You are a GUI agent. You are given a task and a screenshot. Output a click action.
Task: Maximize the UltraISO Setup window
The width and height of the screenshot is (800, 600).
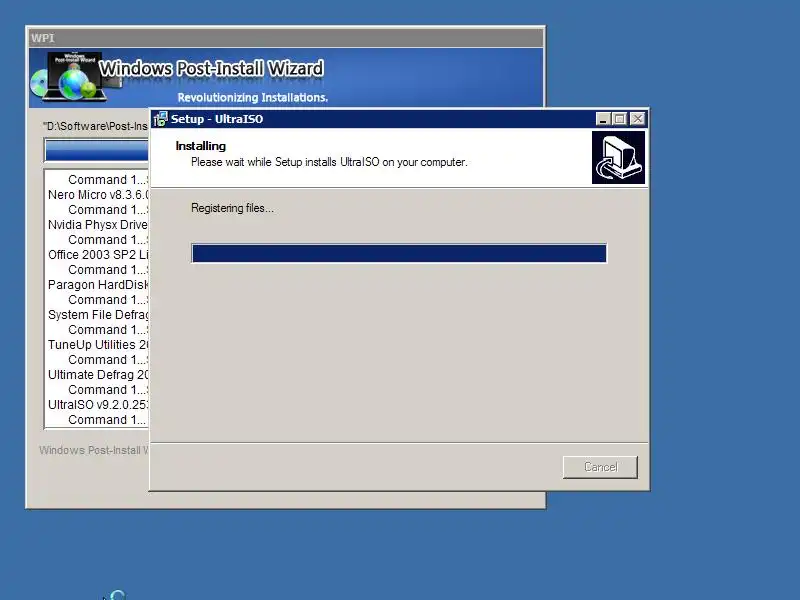(x=620, y=119)
